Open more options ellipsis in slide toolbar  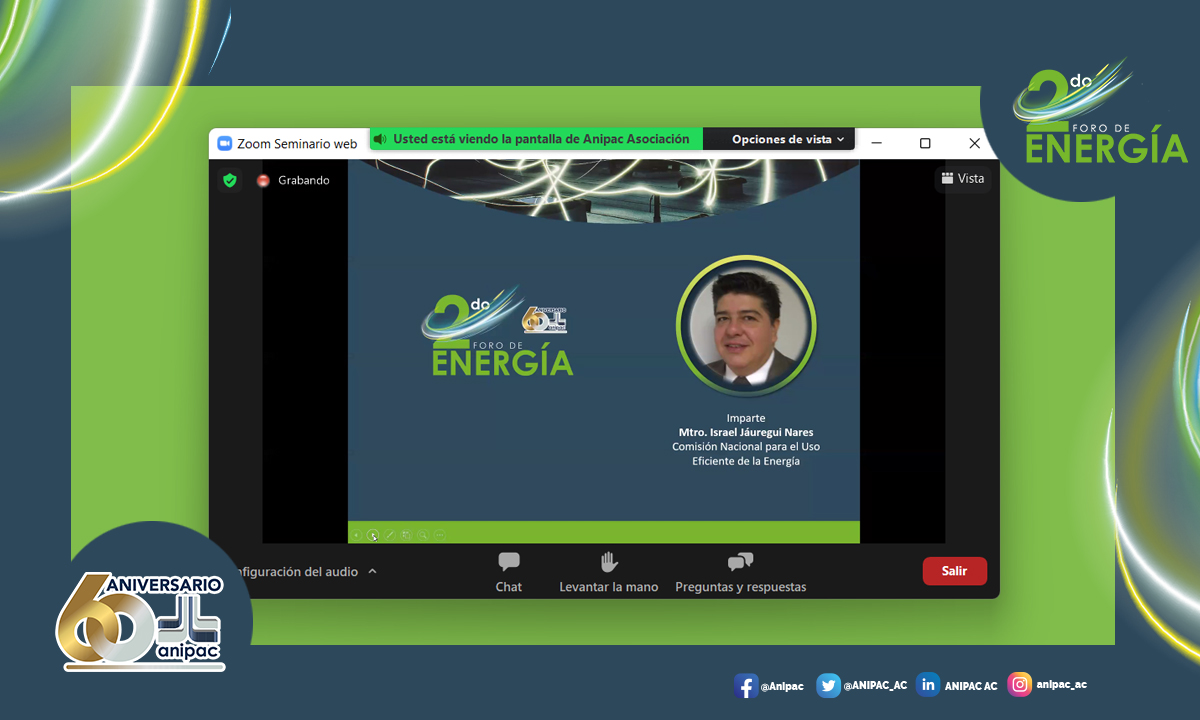440,535
